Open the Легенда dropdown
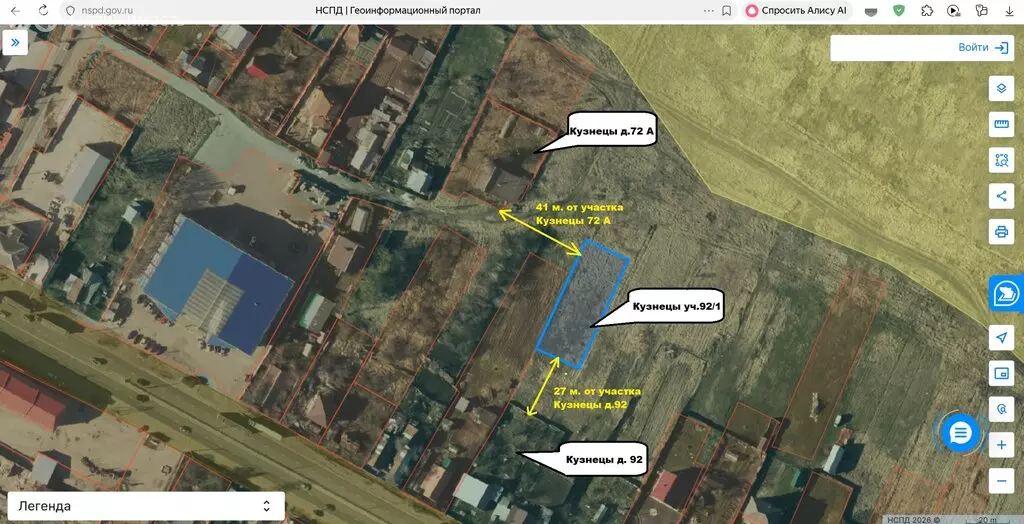The height and width of the screenshot is (524, 1024). point(144,506)
